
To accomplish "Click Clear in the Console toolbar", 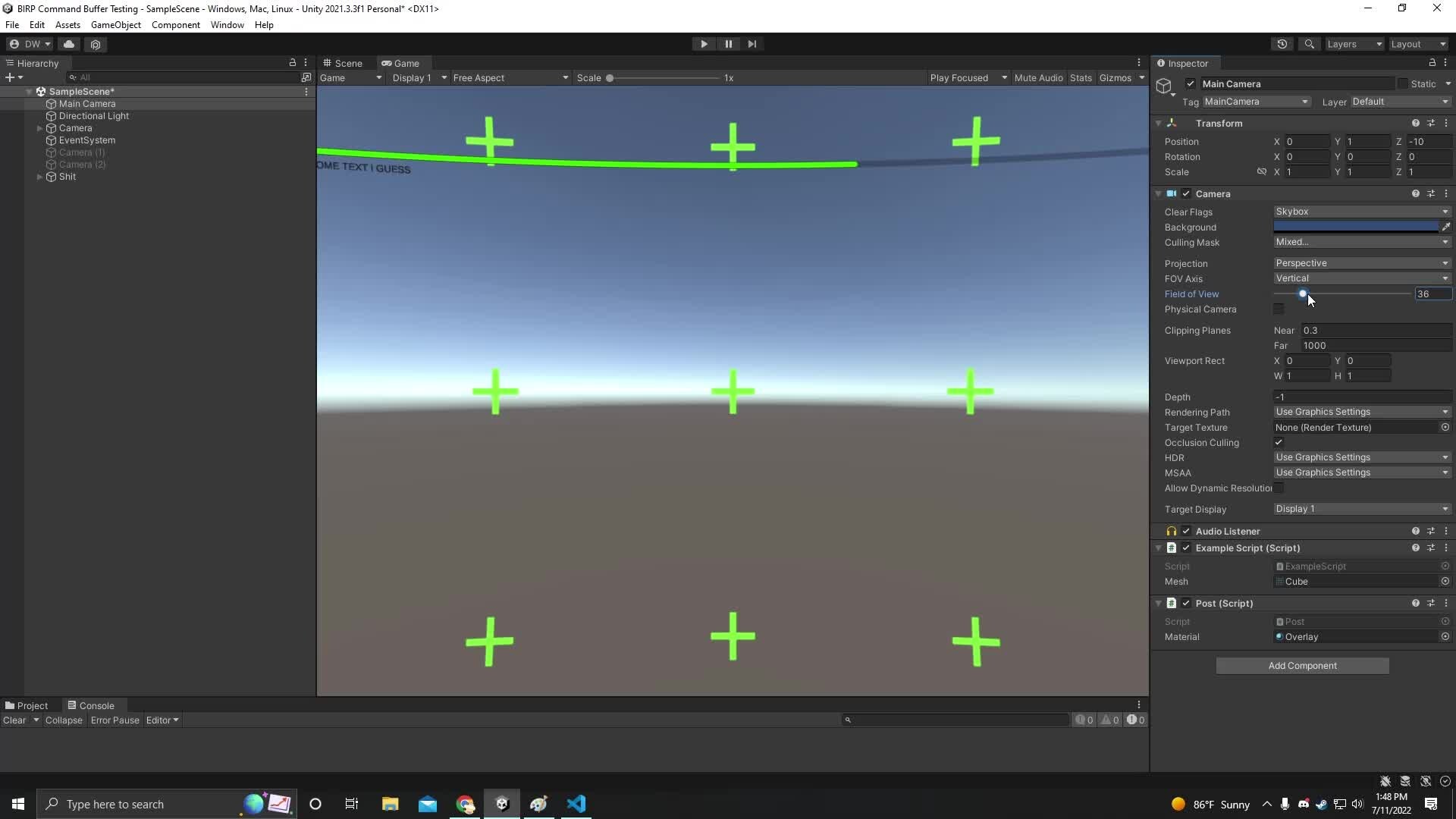I will 17,720.
